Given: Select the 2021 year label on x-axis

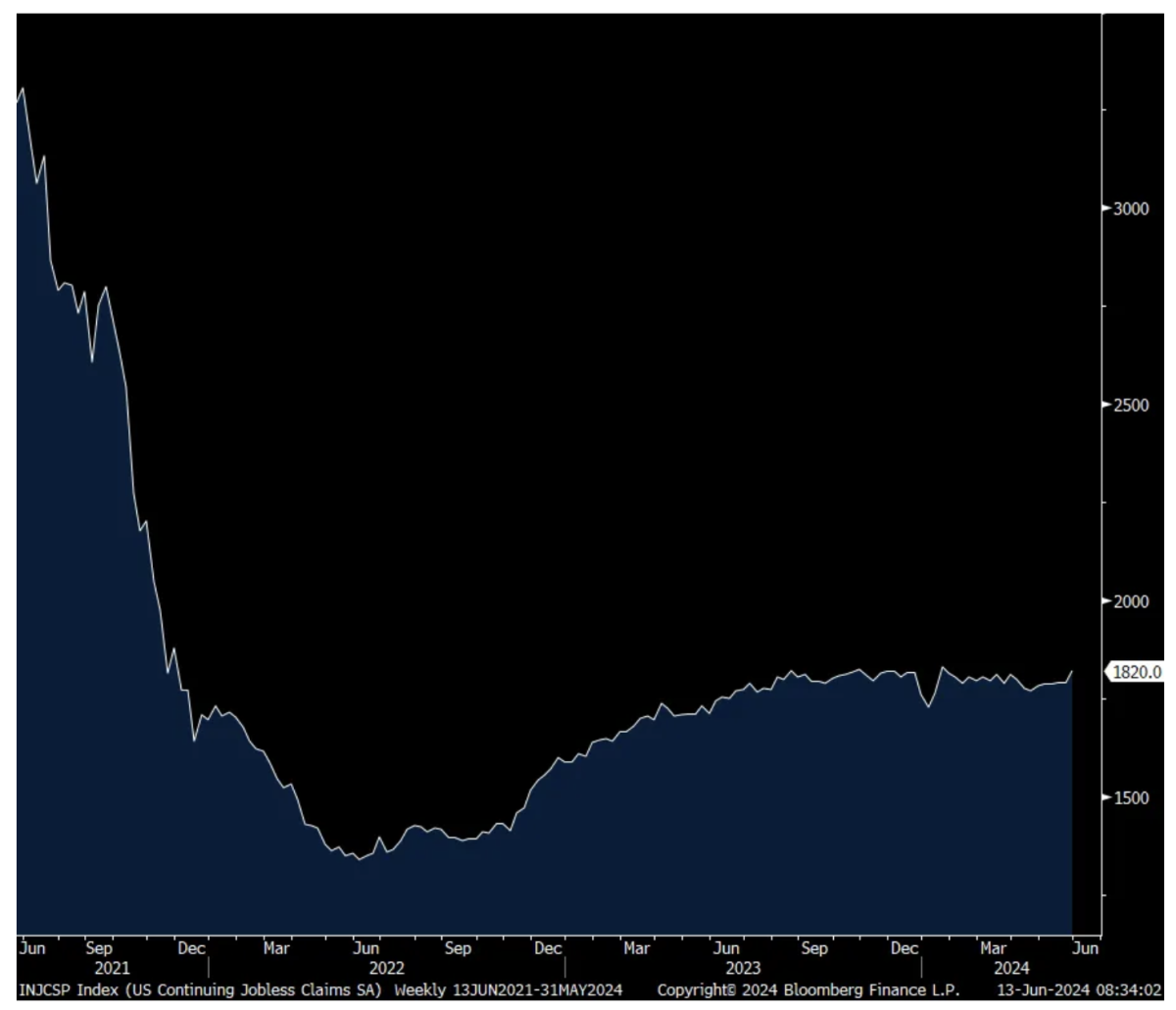Looking at the screenshot, I should point(112,969).
